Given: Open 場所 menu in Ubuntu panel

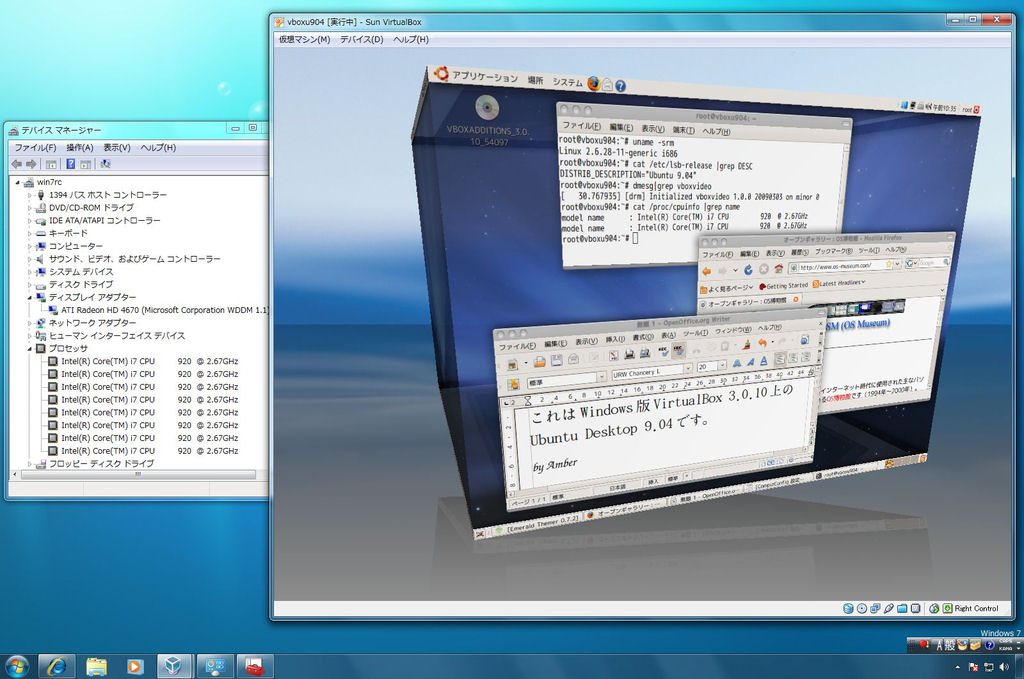Looking at the screenshot, I should coord(536,80).
